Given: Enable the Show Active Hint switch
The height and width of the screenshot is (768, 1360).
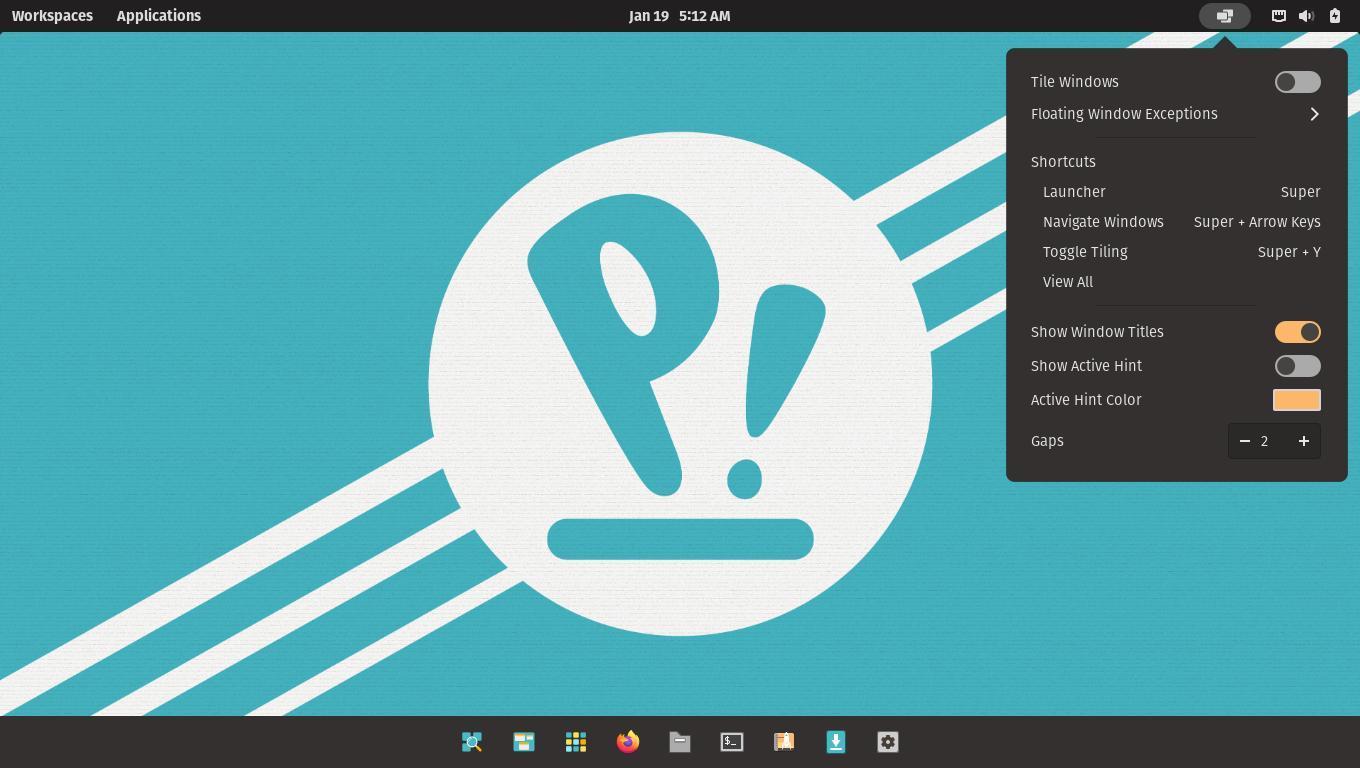Looking at the screenshot, I should click(x=1297, y=366).
